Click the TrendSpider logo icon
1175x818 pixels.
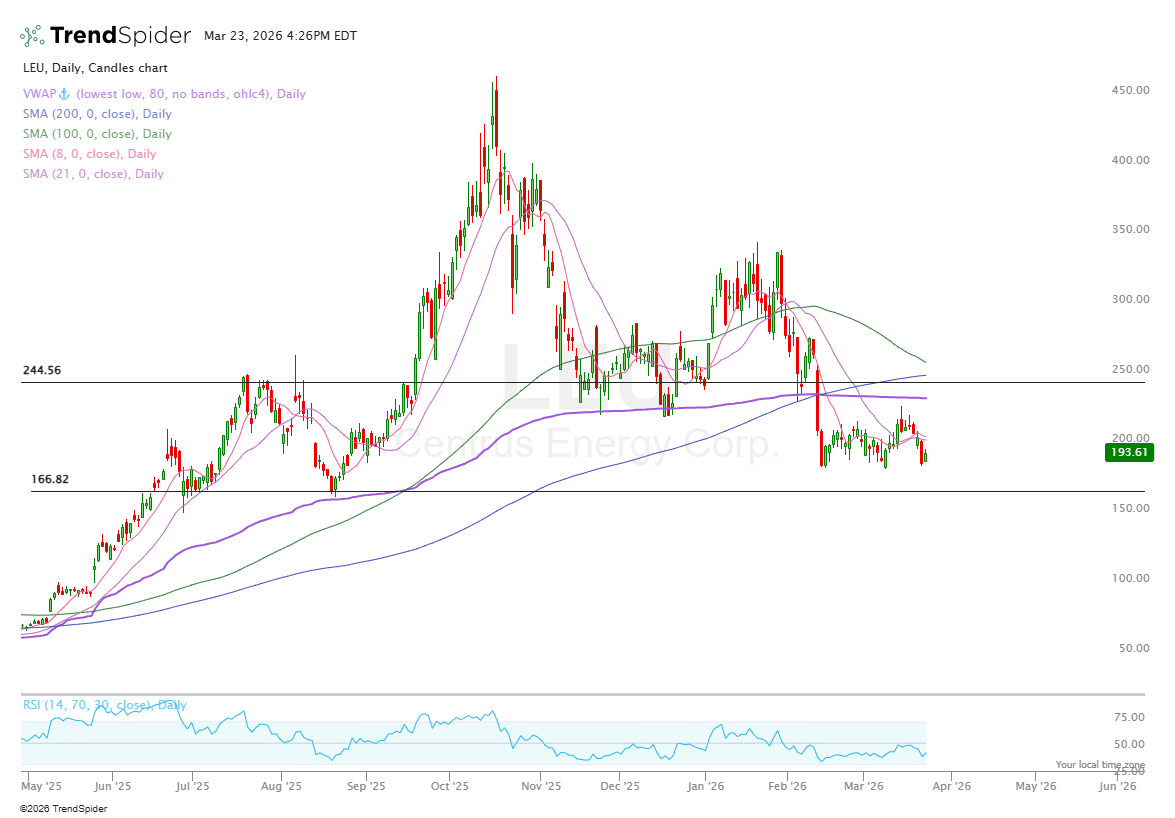click(x=32, y=35)
